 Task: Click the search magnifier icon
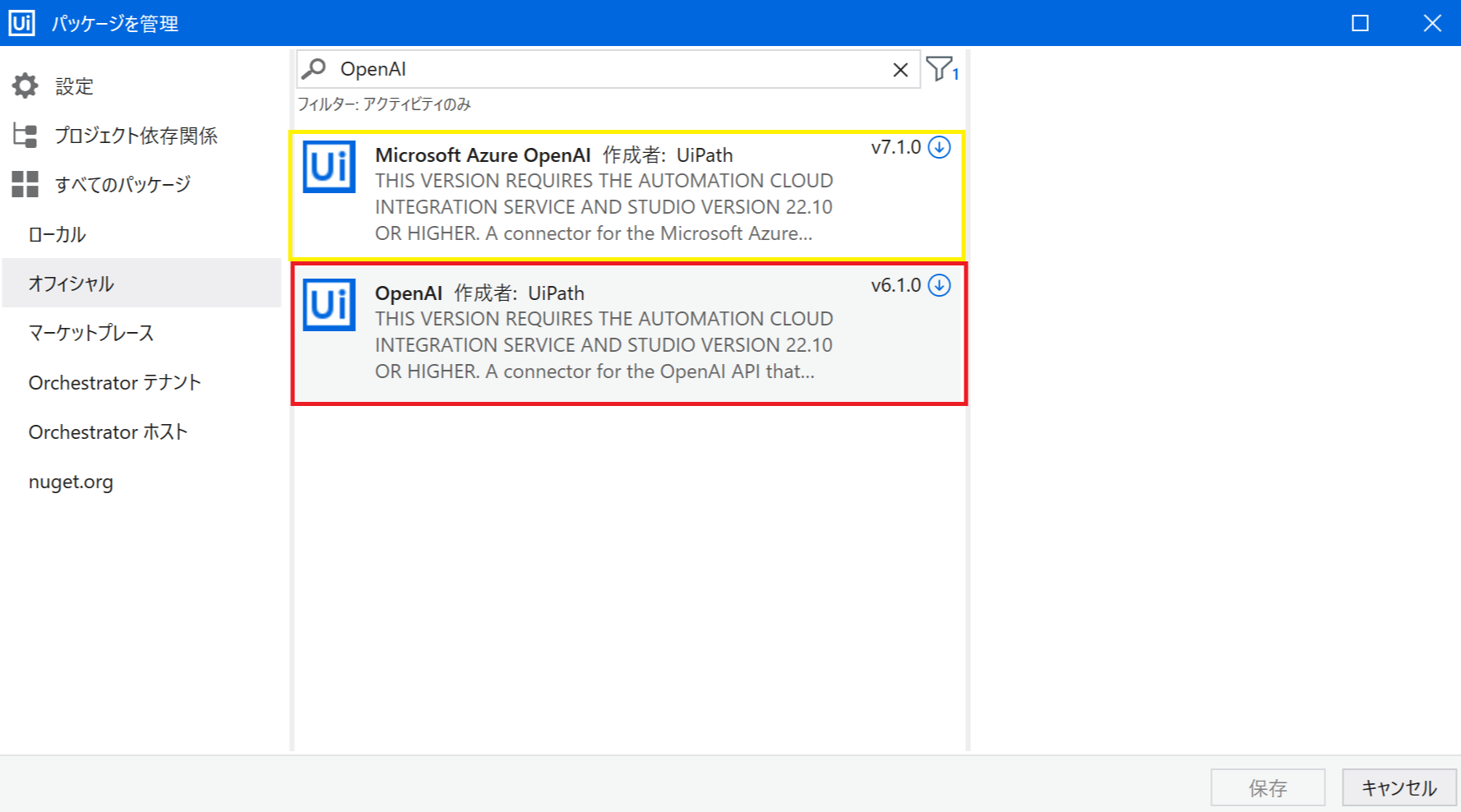313,69
